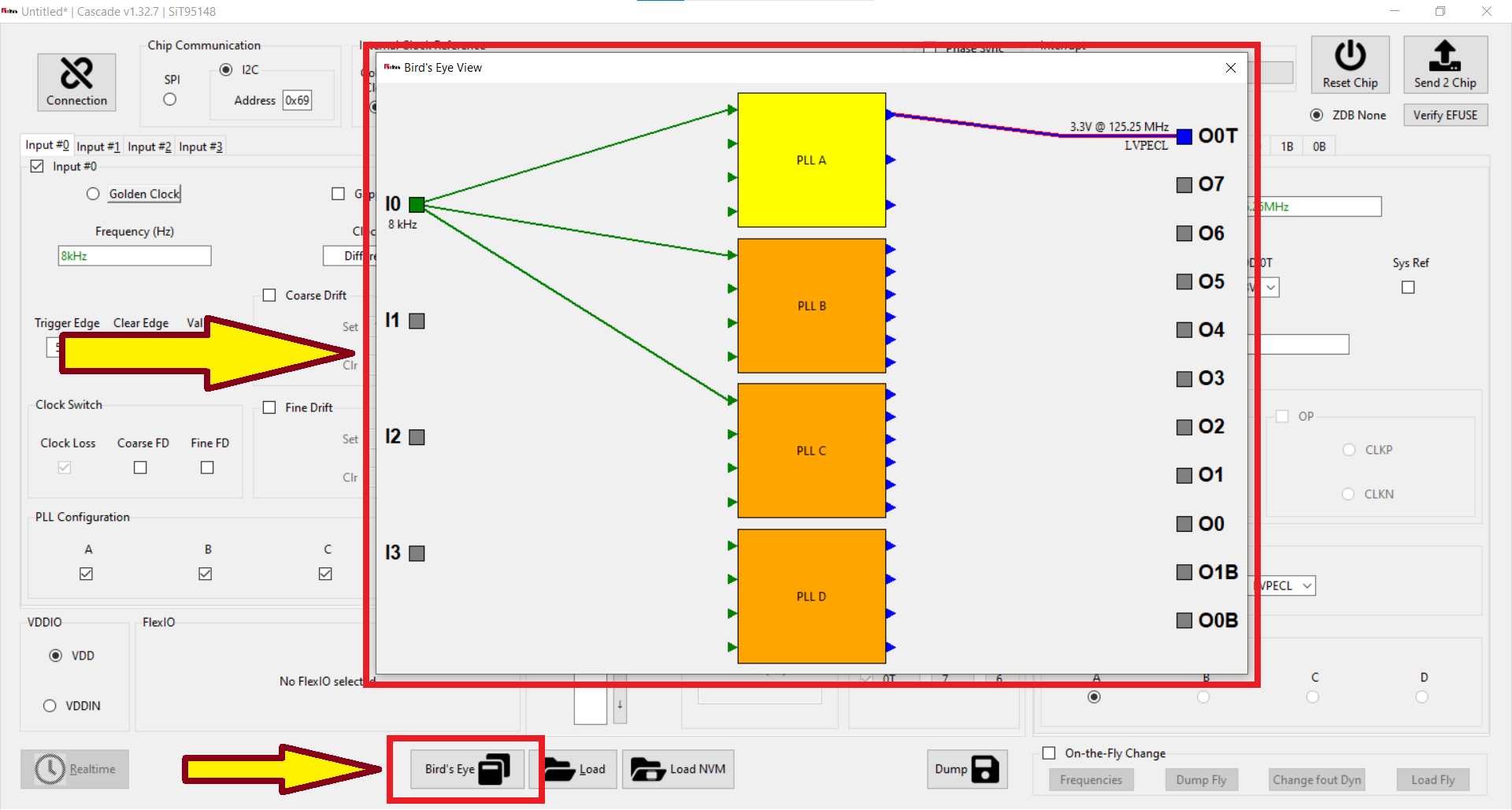Image resolution: width=1512 pixels, height=810 pixels.
Task: Click the O0B output node square
Action: pos(1184,621)
